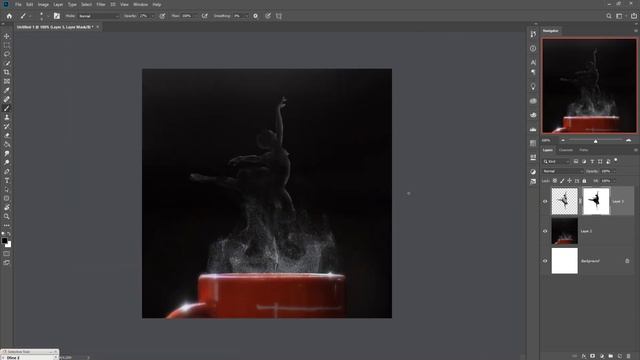Image resolution: width=640 pixels, height=360 pixels.
Task: Toggle lock position icon
Action: click(569, 181)
